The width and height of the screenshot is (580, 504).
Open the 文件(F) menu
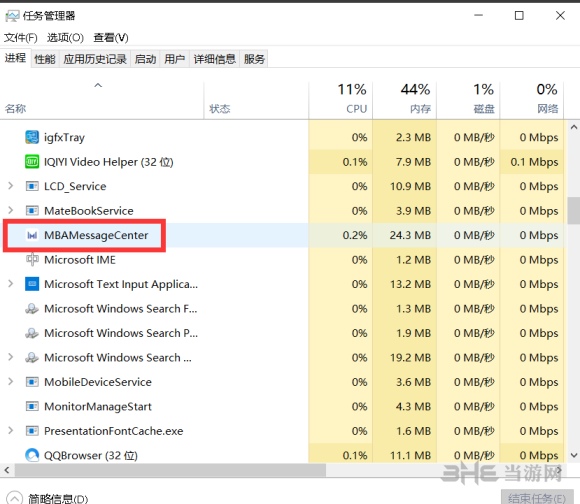tap(21, 38)
